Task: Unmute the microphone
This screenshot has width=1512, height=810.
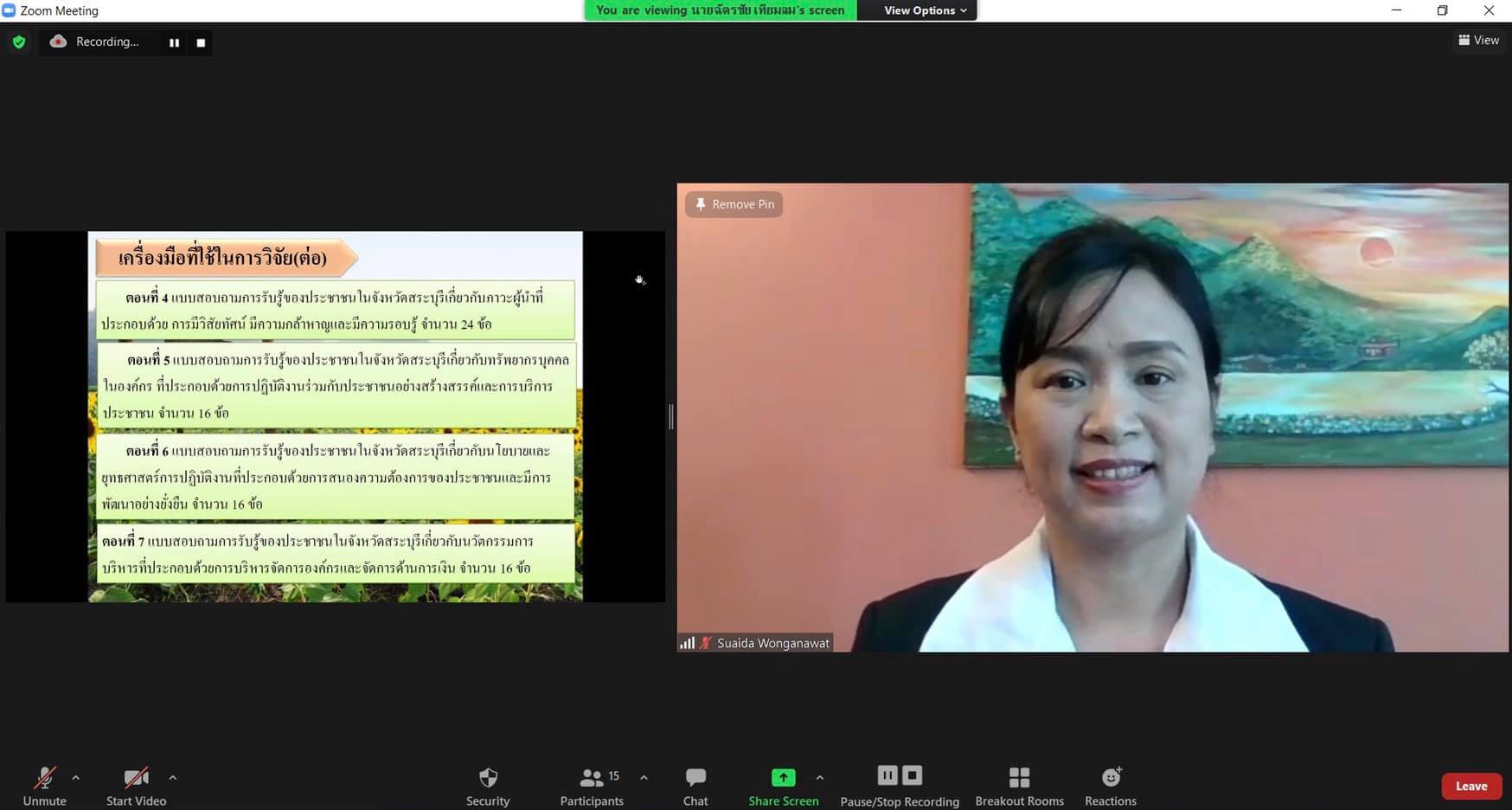Action: pos(44,786)
